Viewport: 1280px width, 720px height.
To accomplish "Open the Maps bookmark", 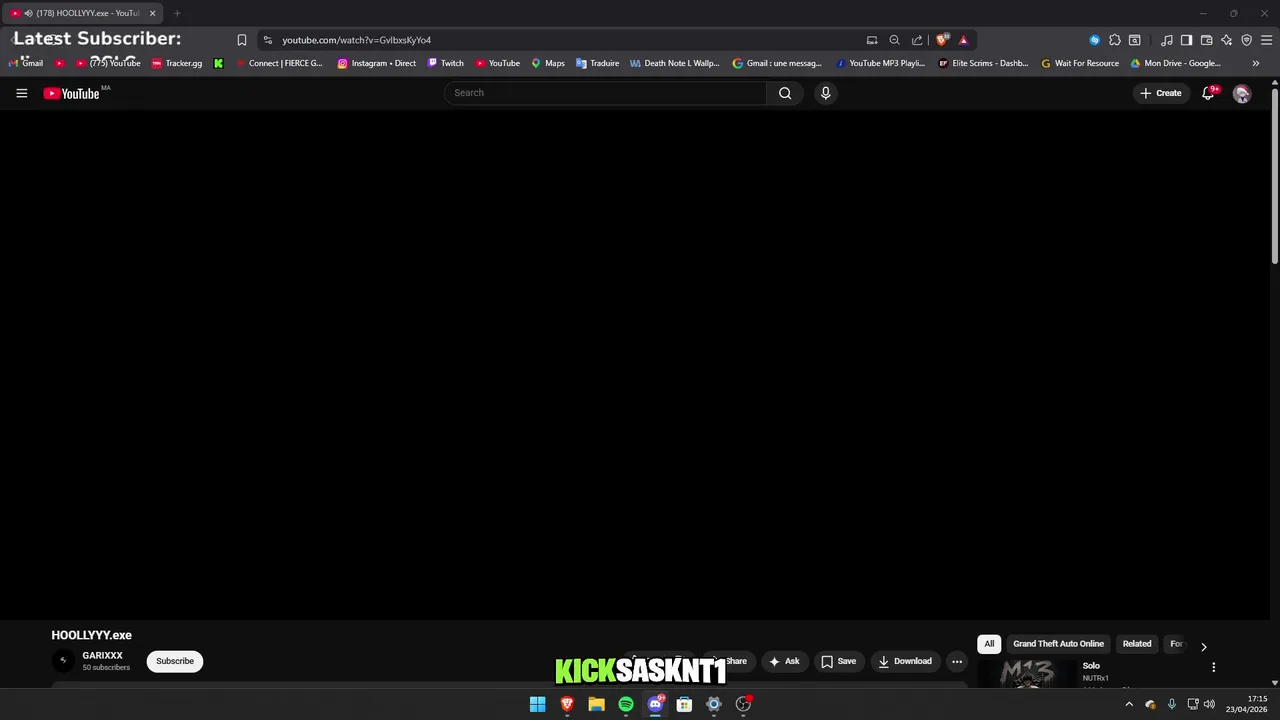I will tap(548, 63).
